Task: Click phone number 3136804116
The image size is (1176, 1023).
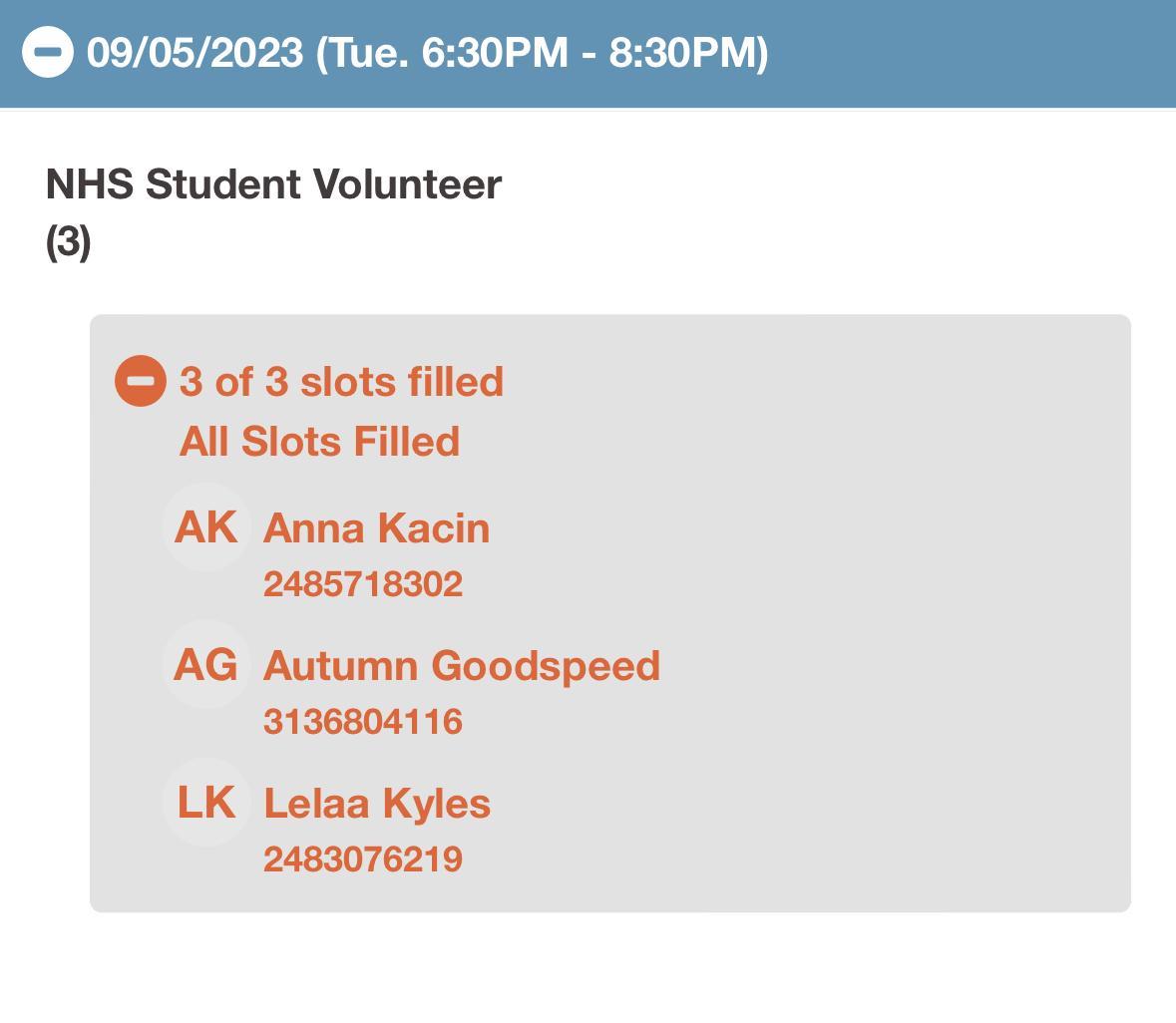Action: click(x=363, y=722)
